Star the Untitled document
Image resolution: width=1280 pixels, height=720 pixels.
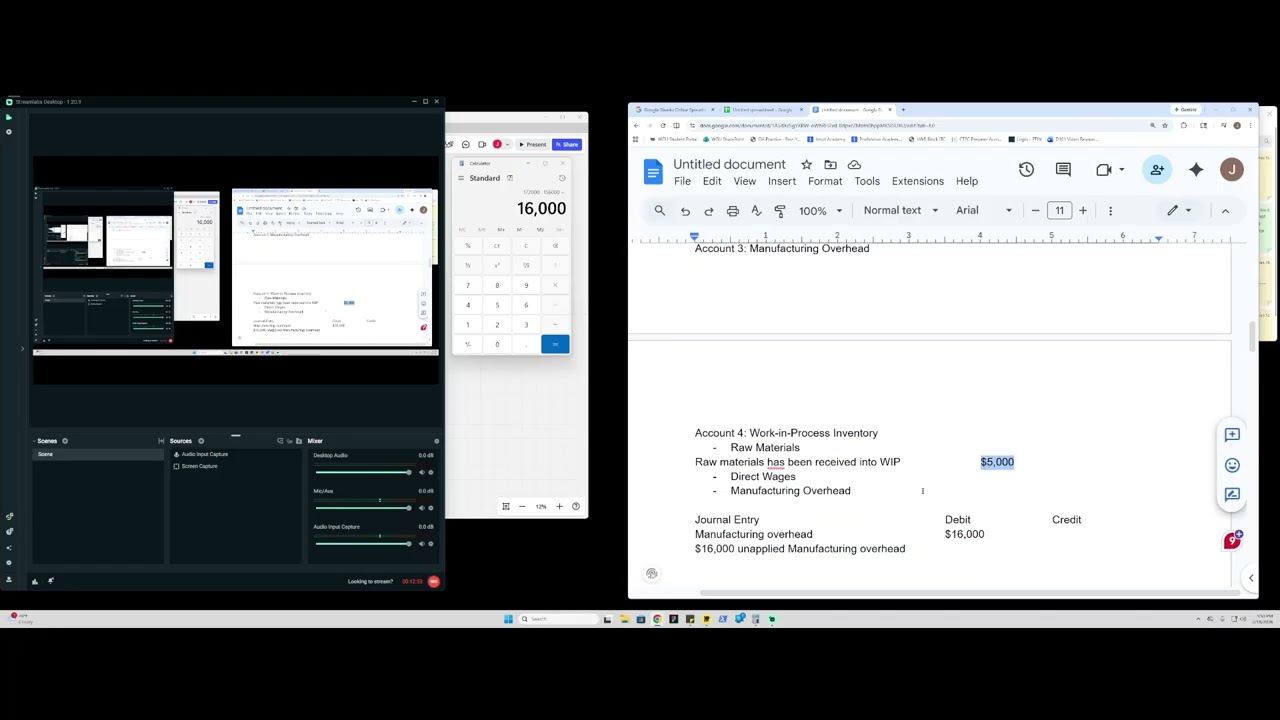806,164
